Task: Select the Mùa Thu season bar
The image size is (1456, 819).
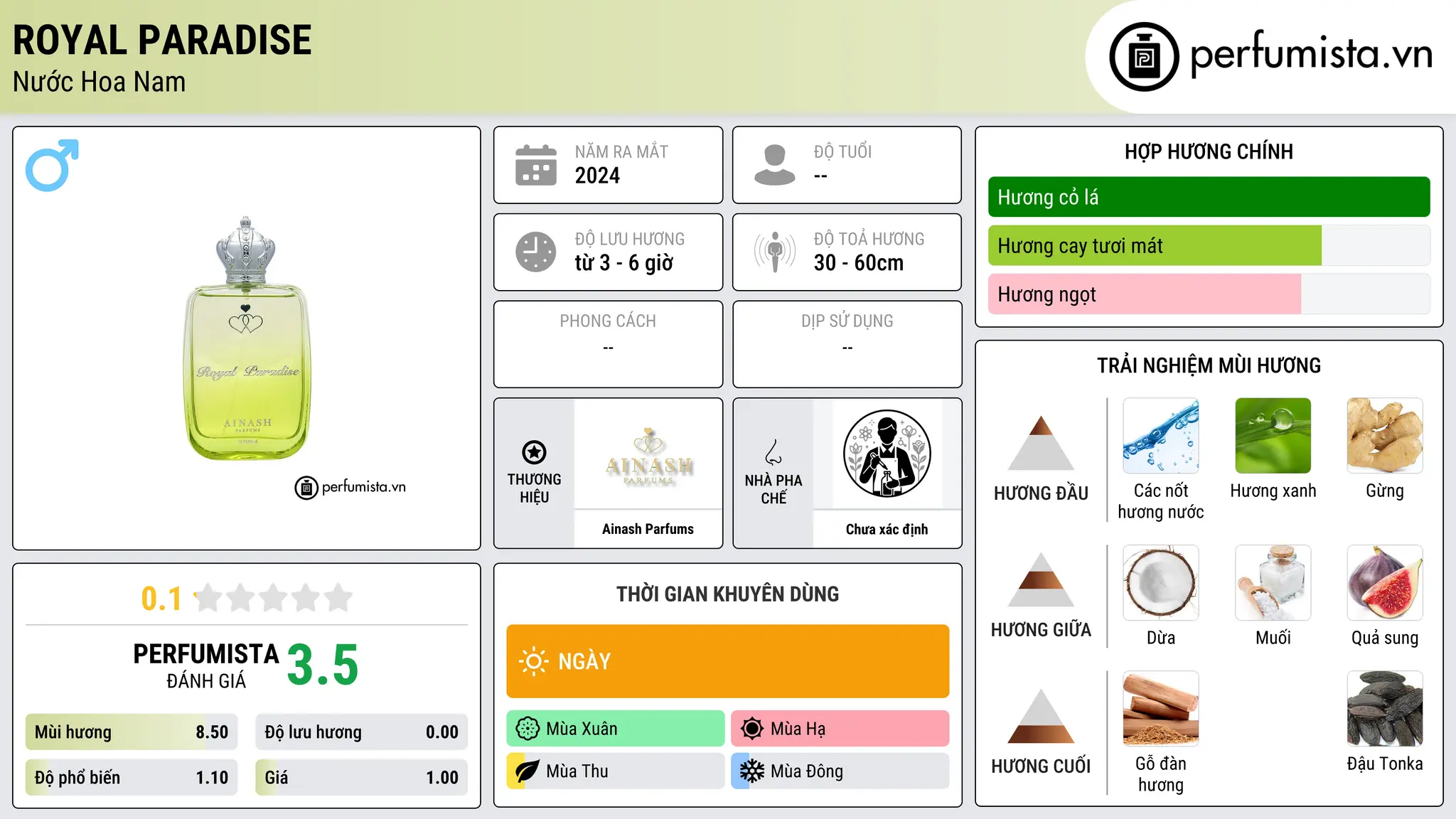Action: pyautogui.click(x=616, y=771)
